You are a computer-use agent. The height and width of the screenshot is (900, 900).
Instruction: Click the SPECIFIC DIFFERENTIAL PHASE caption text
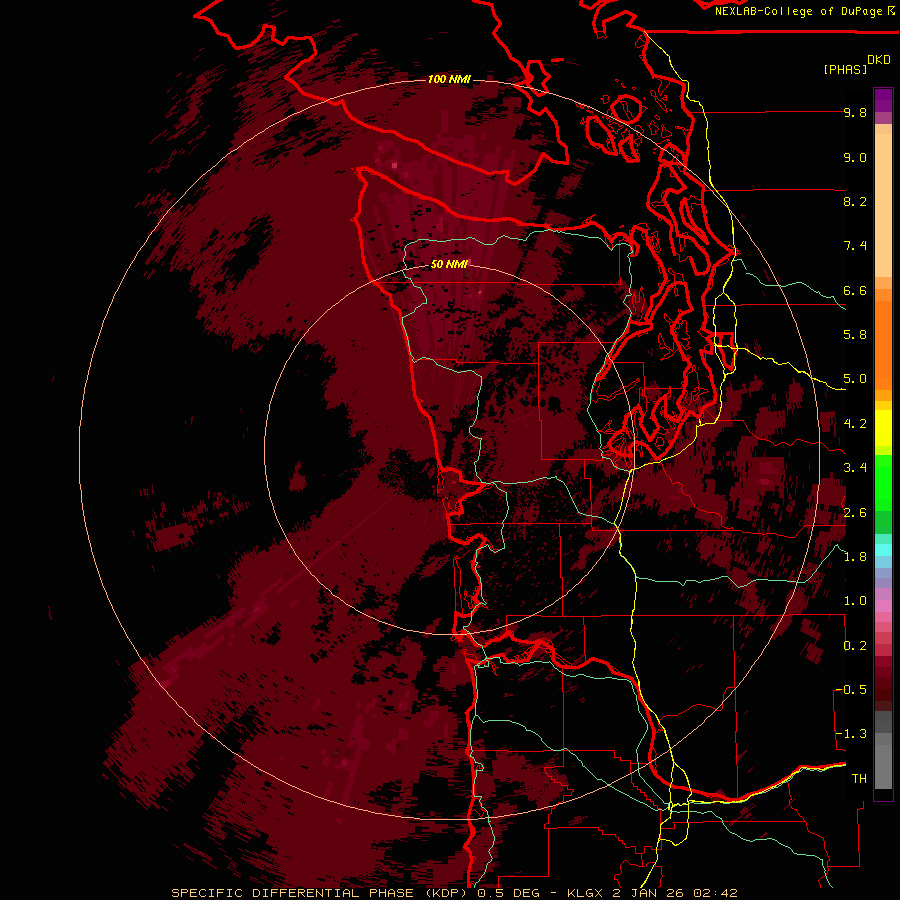(292, 893)
